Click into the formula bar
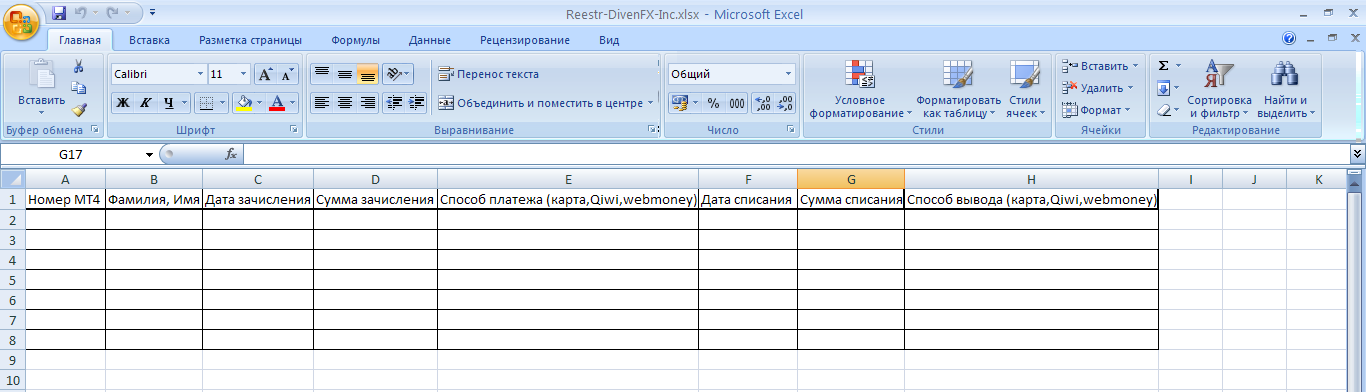Image resolution: width=1366 pixels, height=392 pixels. (796, 154)
